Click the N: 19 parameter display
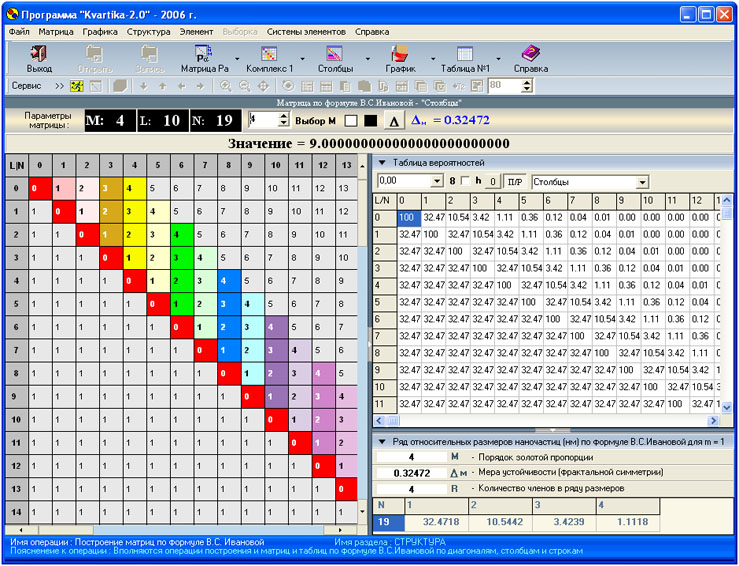The image size is (739, 566). (216, 121)
